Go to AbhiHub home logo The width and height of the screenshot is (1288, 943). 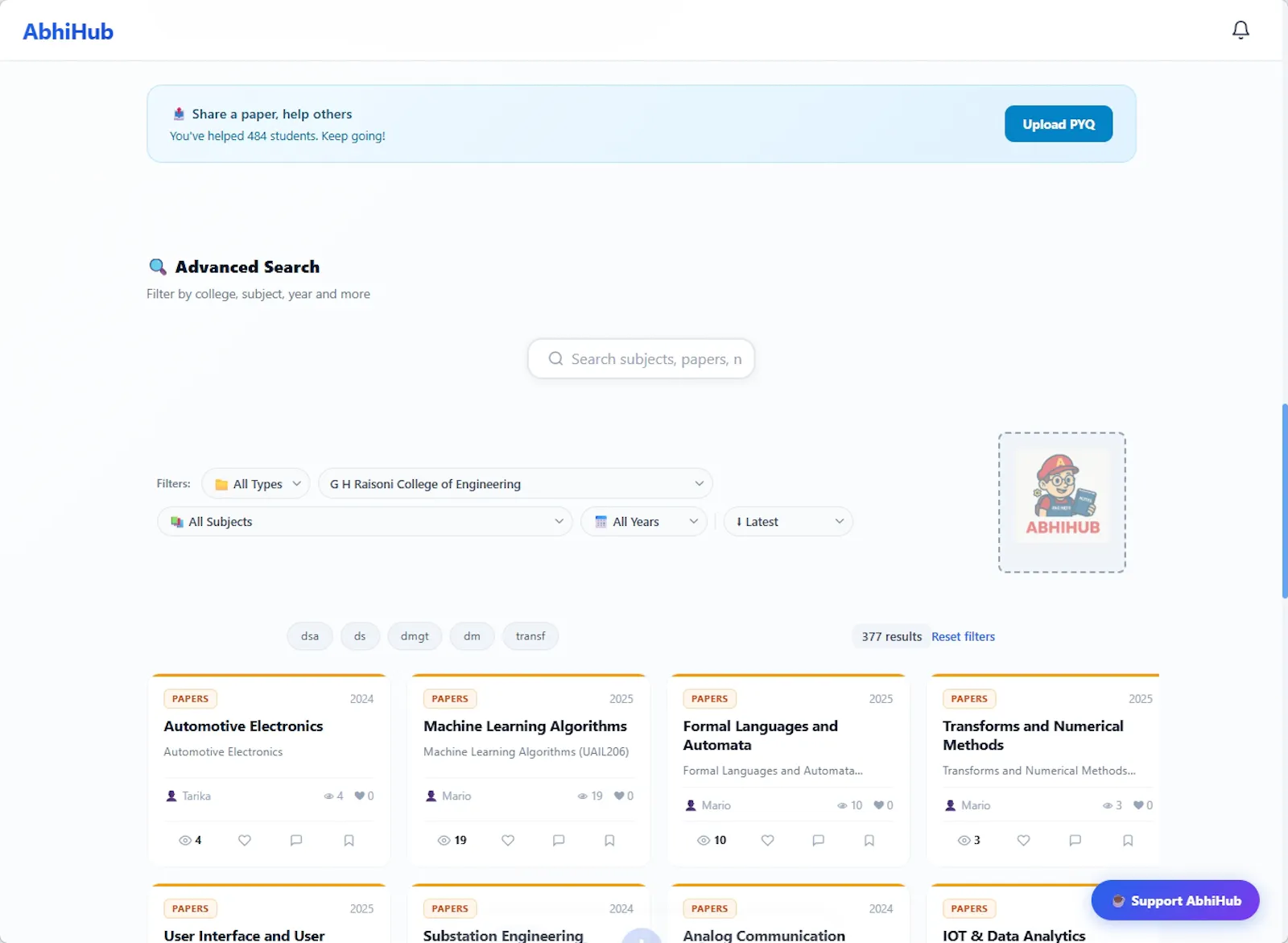(x=68, y=31)
